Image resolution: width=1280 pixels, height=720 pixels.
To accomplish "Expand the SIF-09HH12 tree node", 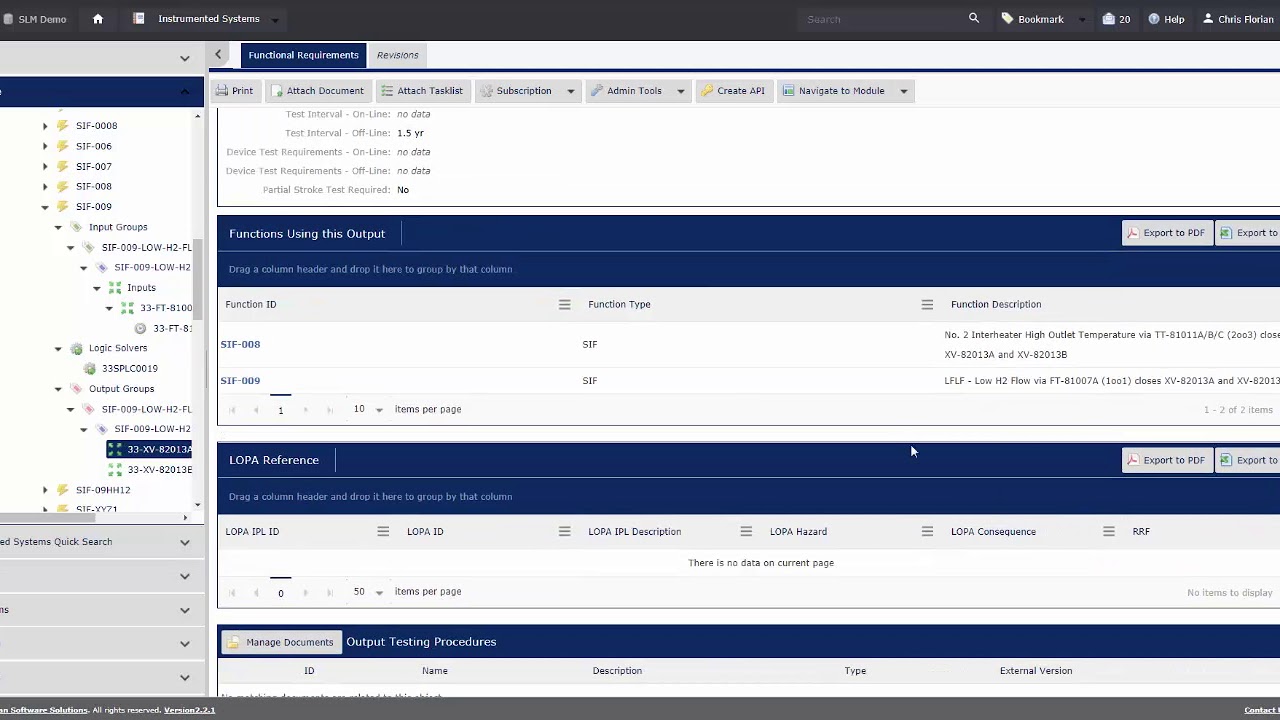I will pos(45,490).
